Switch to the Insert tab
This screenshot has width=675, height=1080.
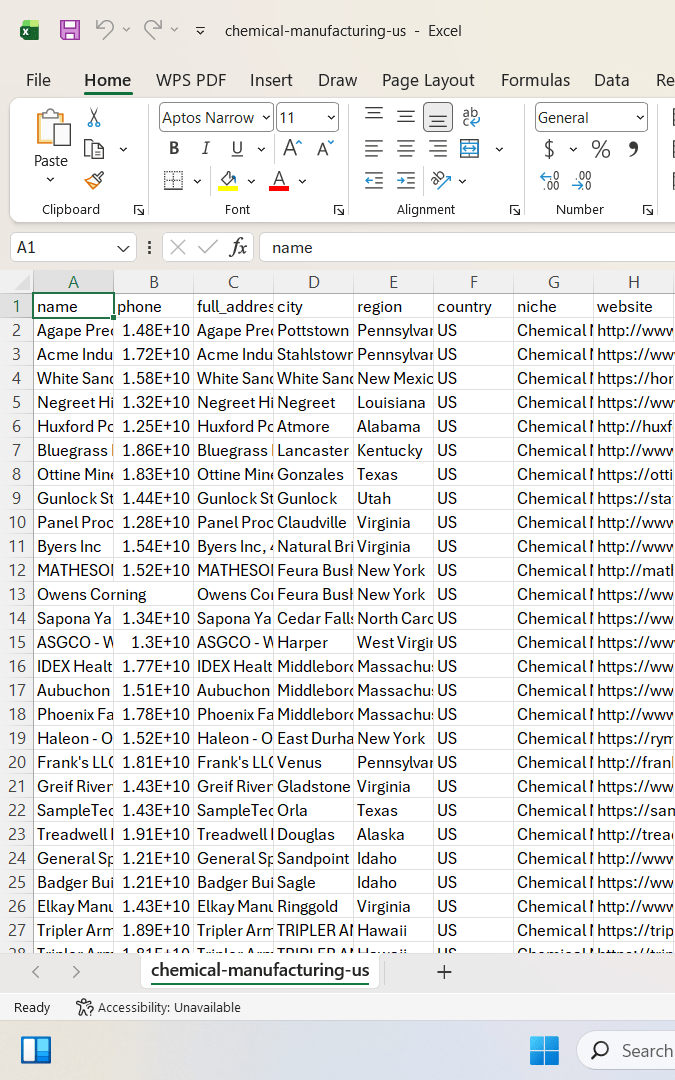click(x=271, y=81)
